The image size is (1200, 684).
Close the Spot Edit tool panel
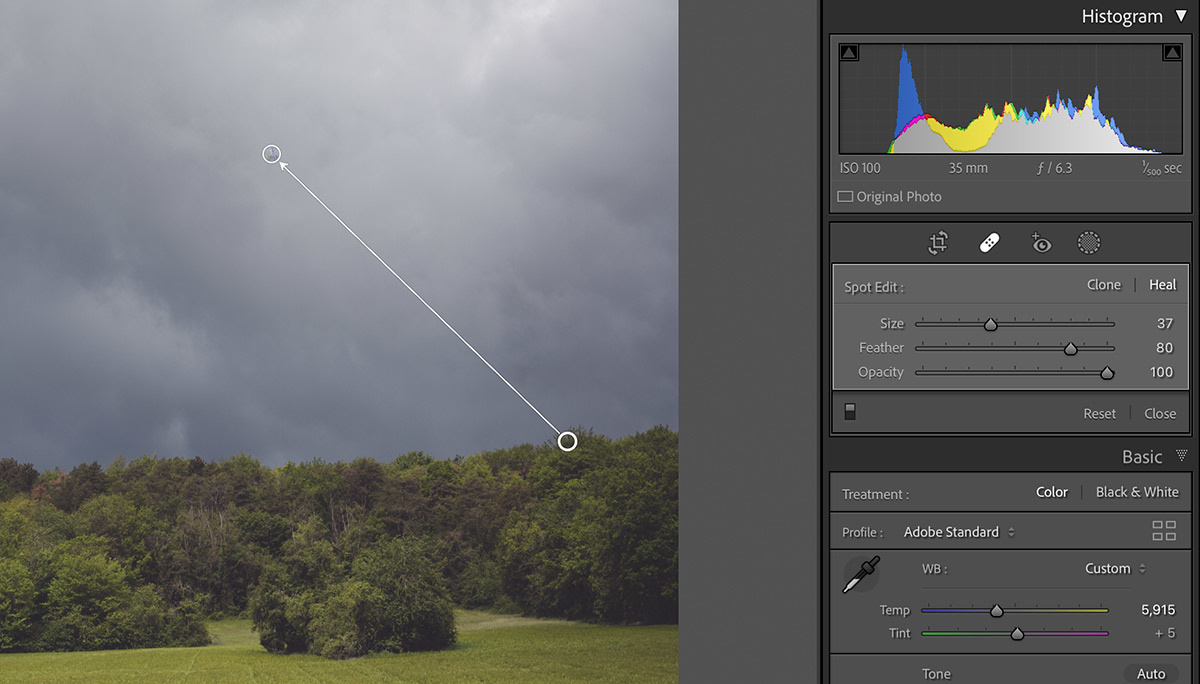click(1160, 413)
